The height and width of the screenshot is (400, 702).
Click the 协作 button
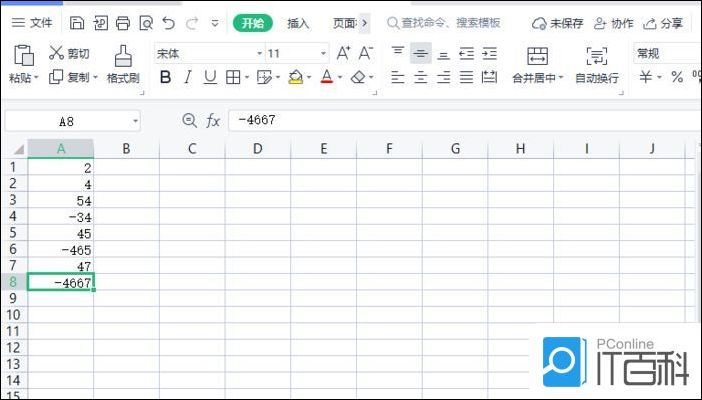click(x=613, y=23)
